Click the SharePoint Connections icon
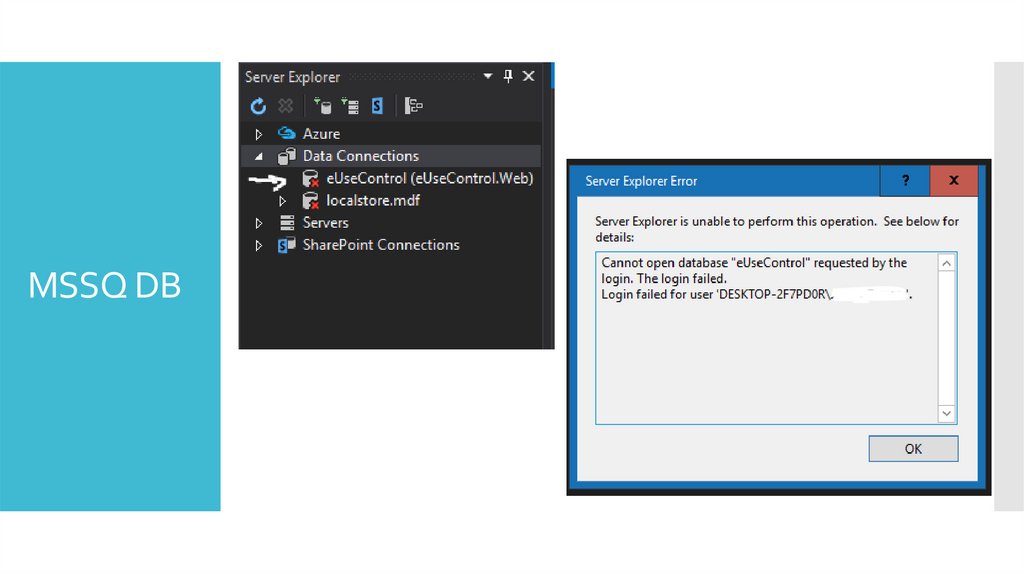This screenshot has height=574, width=1024. pos(287,245)
